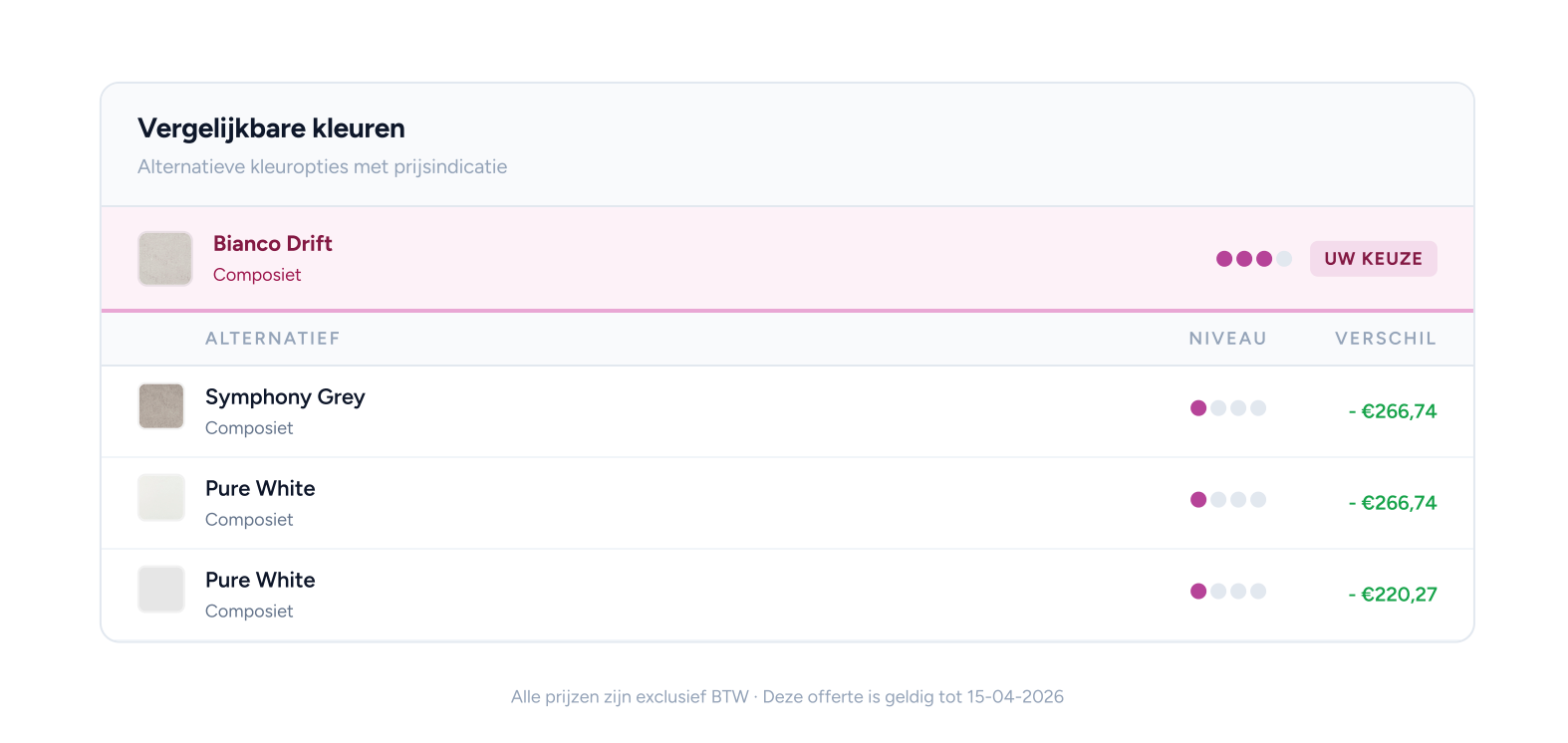Click the Vergelijkbare kleuren heading
The image size is (1568, 743).
[271, 128]
